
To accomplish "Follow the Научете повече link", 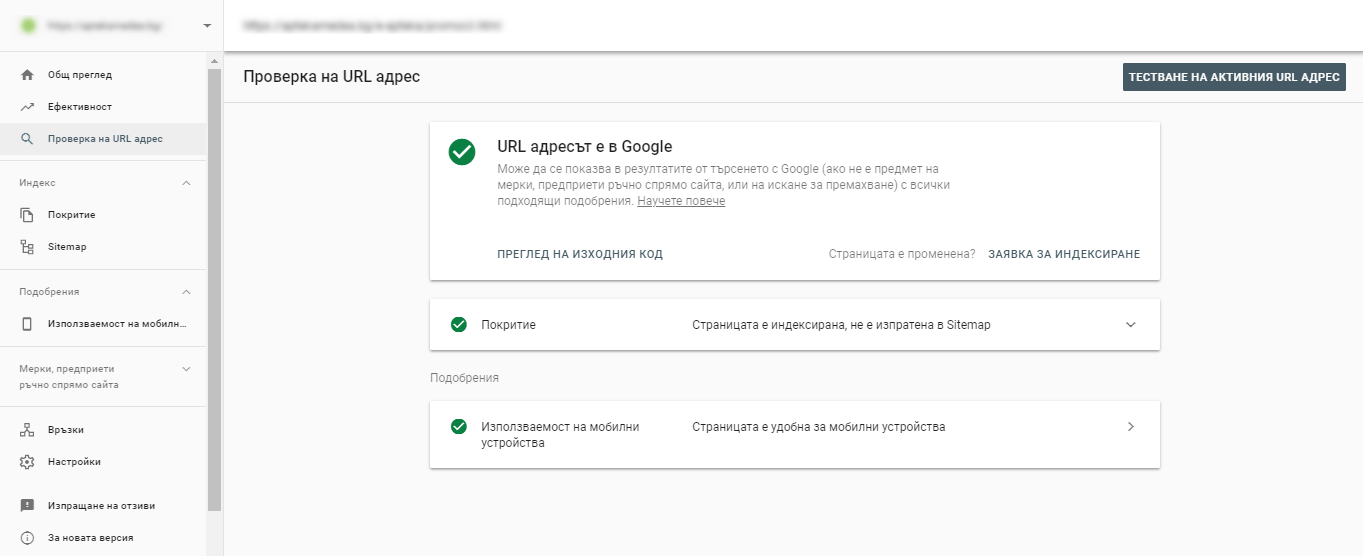I will coord(681,201).
